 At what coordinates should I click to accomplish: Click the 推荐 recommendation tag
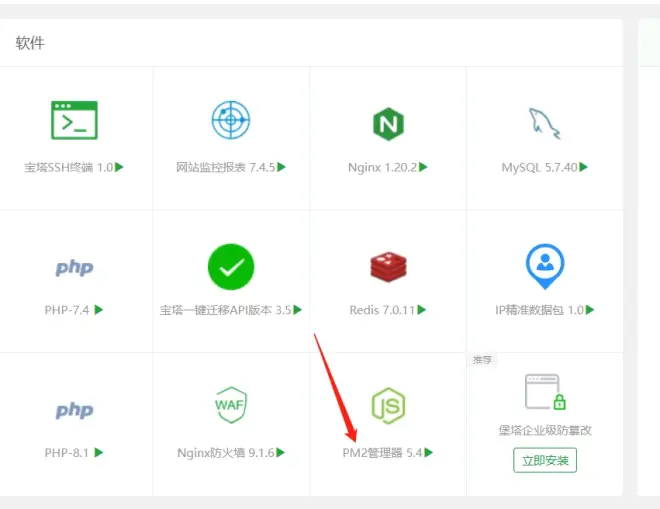482,360
